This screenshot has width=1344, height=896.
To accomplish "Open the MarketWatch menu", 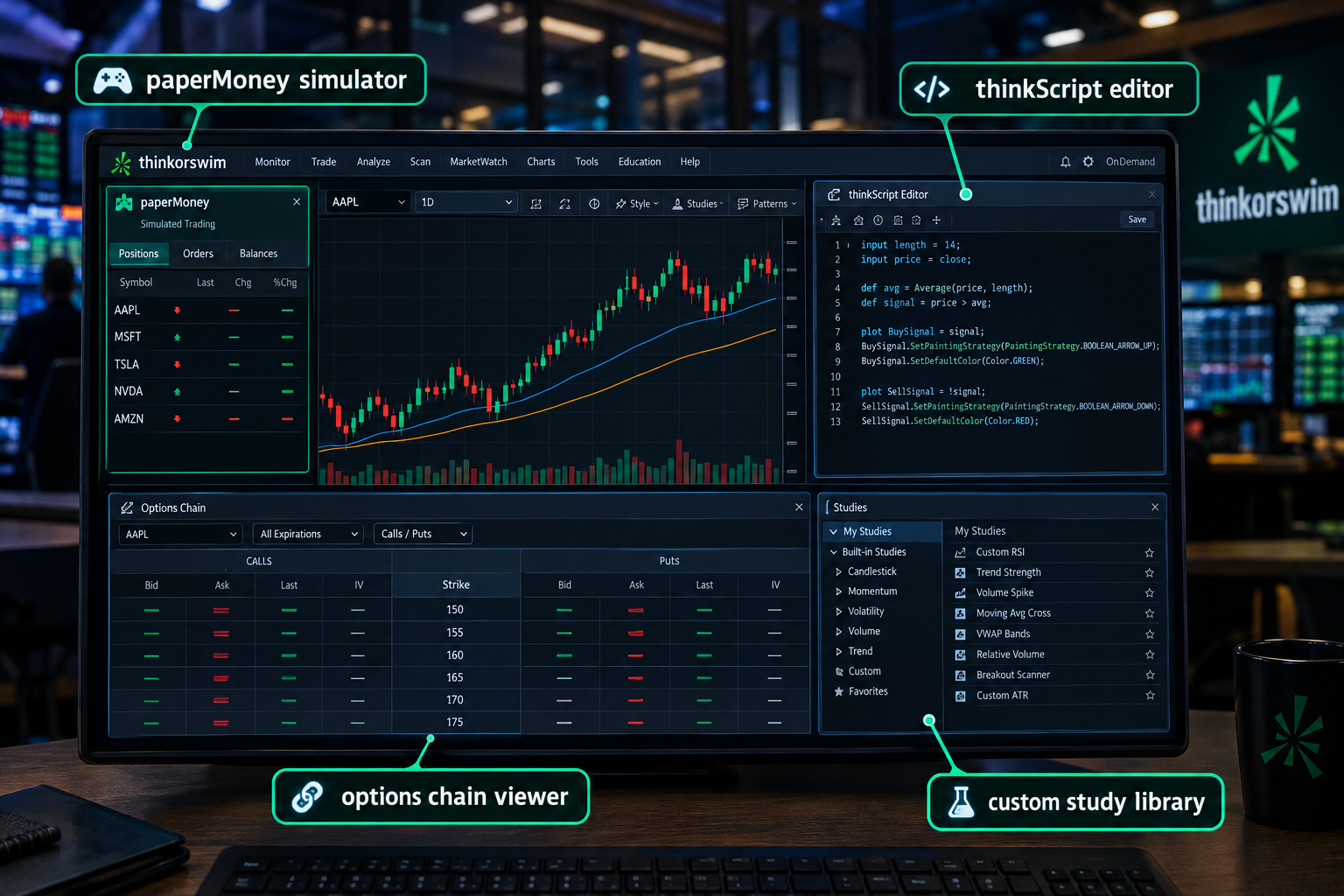I will tap(479, 162).
